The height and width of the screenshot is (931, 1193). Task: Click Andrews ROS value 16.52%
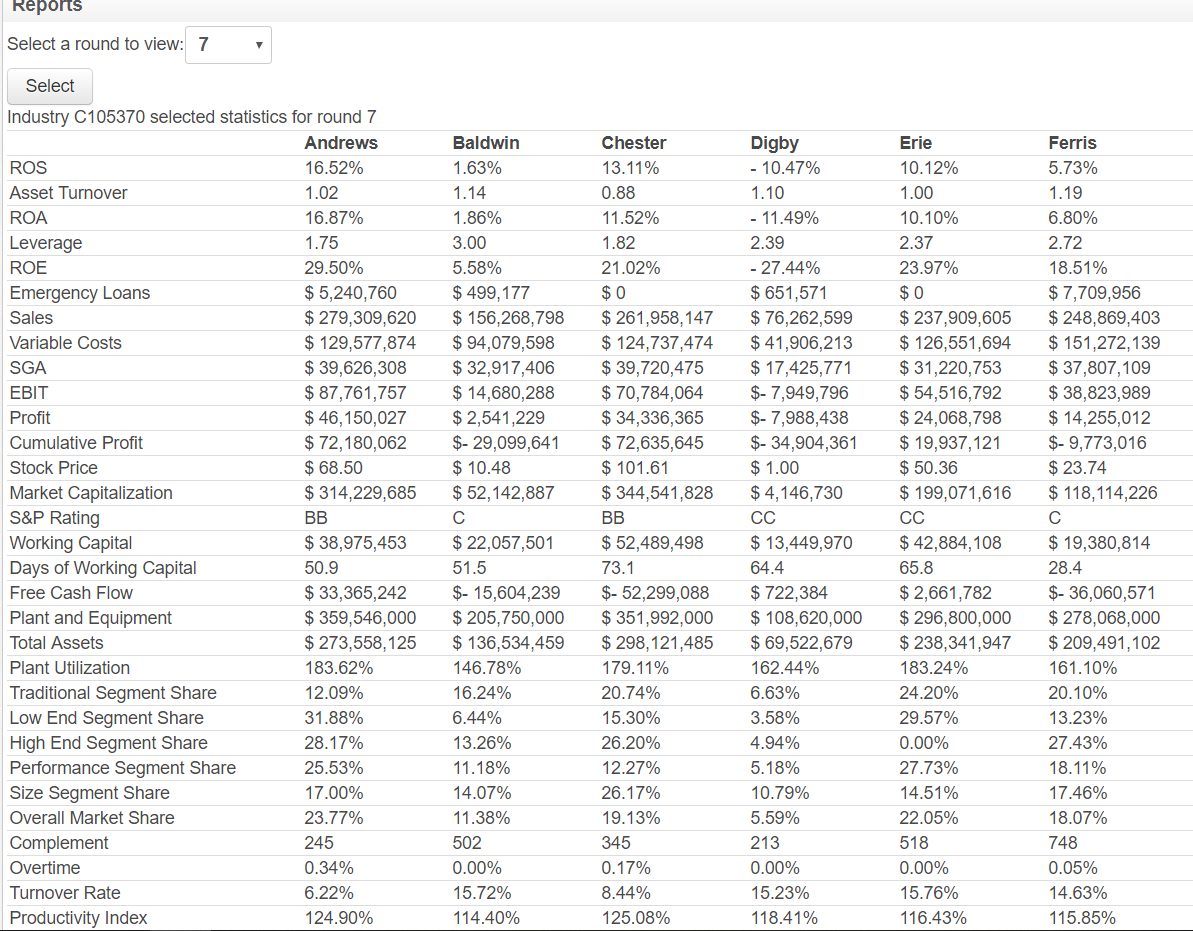point(334,168)
